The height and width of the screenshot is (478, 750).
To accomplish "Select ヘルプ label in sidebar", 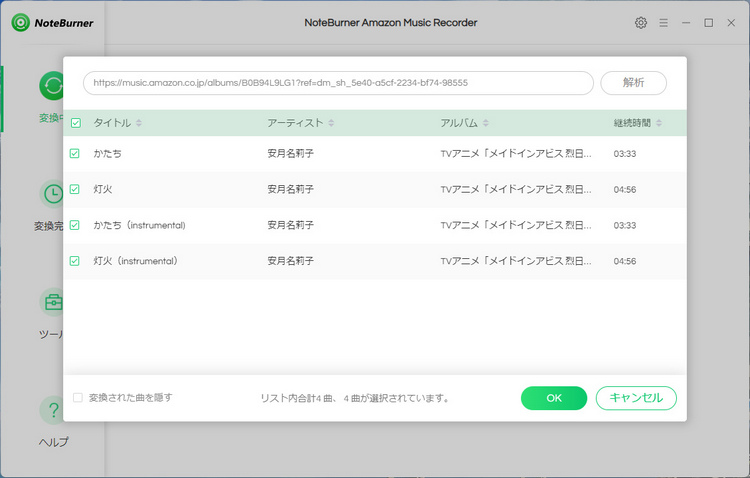I will pos(53,442).
